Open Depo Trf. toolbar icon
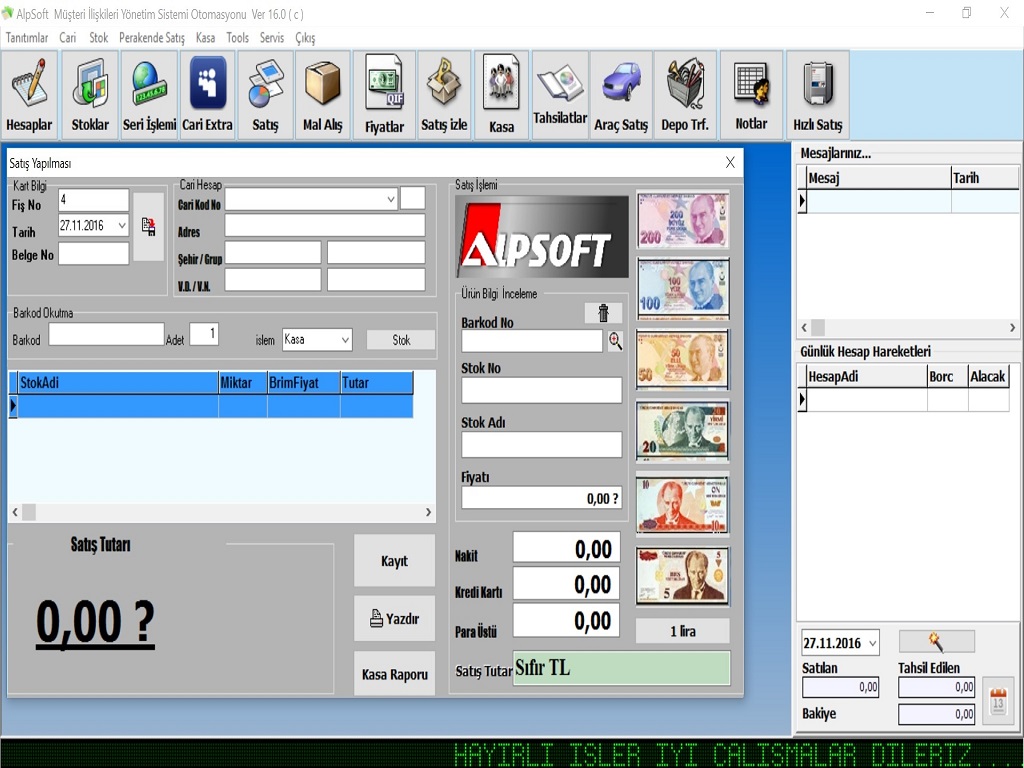This screenshot has width=1024, height=768. [684, 95]
